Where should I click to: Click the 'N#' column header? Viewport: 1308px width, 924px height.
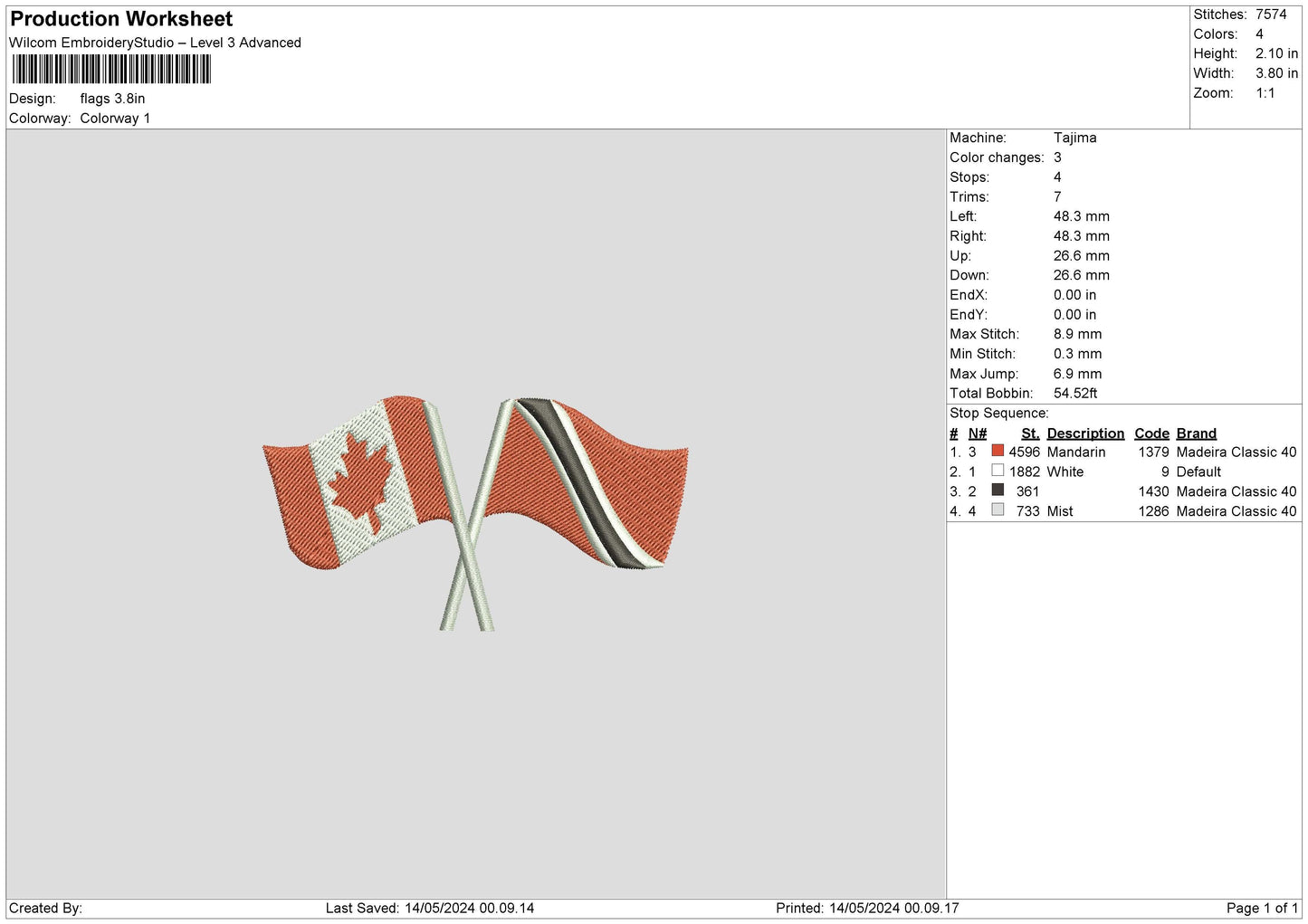pyautogui.click(x=977, y=433)
